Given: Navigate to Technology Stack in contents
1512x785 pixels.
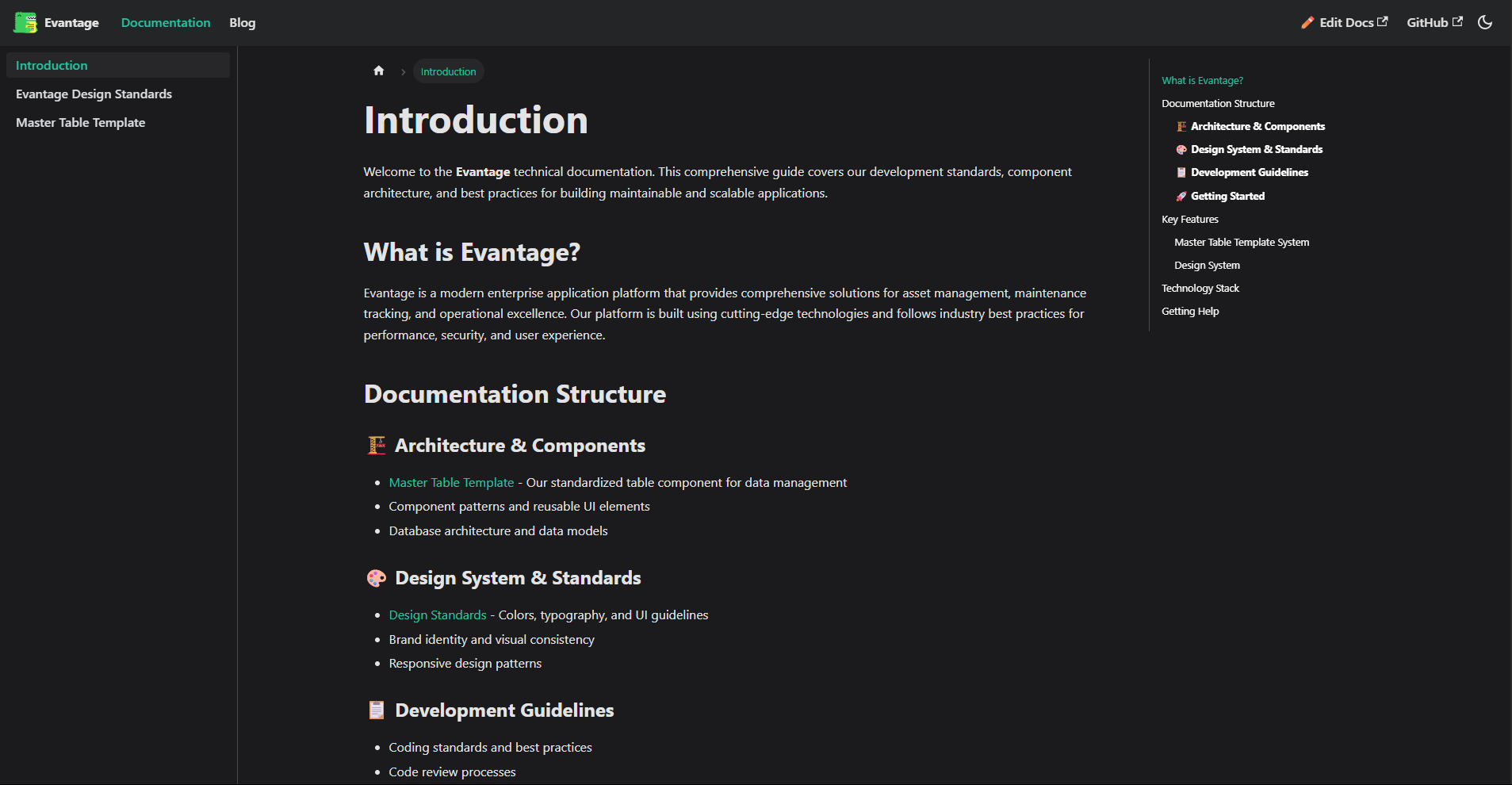Looking at the screenshot, I should pos(1200,288).
